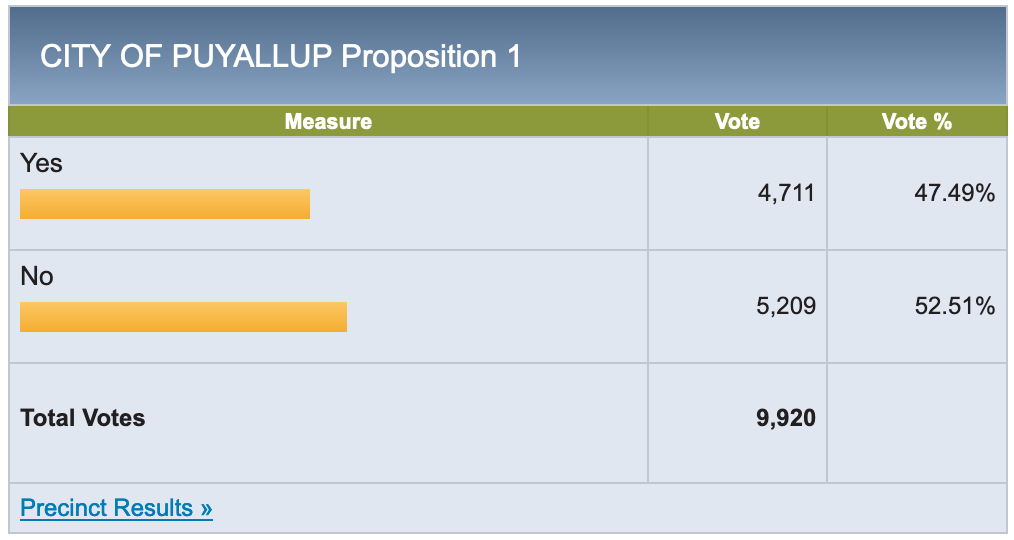Select the No measure label
This screenshot has width=1014, height=540.
(x=37, y=277)
